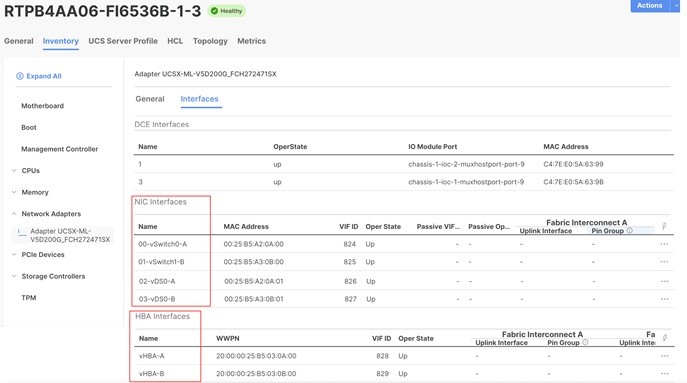Select Management Controller in inventory tree
687x383 pixels.
(60, 149)
